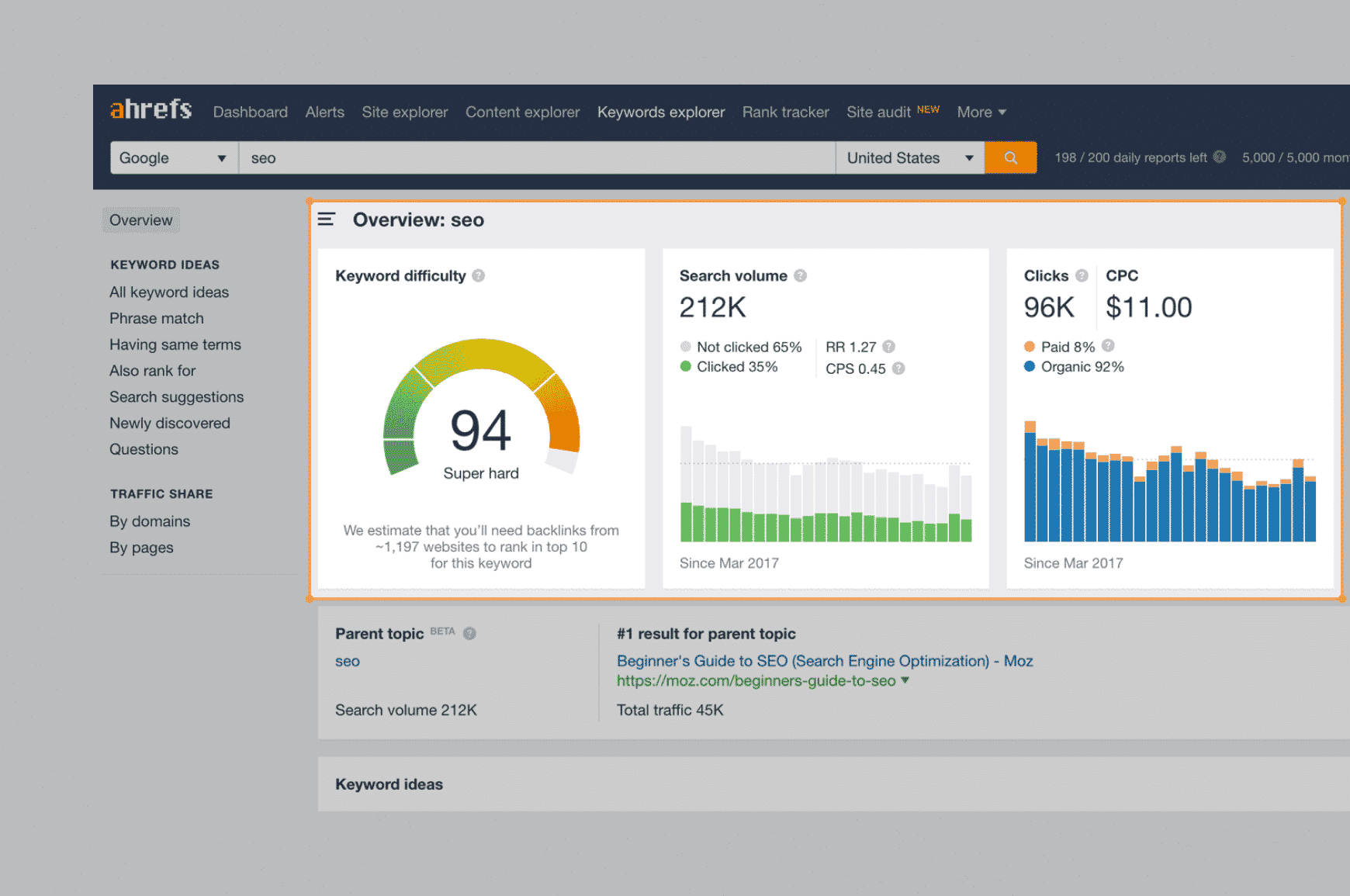Open the Google search engine dropdown
The height and width of the screenshot is (896, 1350).
click(x=174, y=158)
